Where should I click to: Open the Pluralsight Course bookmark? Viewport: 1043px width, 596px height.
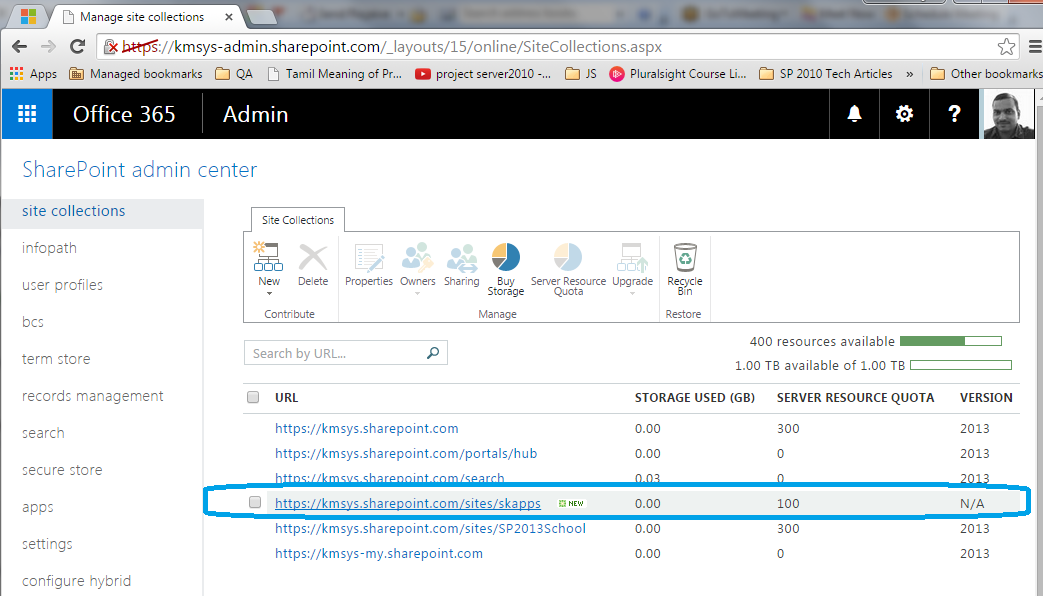tap(678, 74)
